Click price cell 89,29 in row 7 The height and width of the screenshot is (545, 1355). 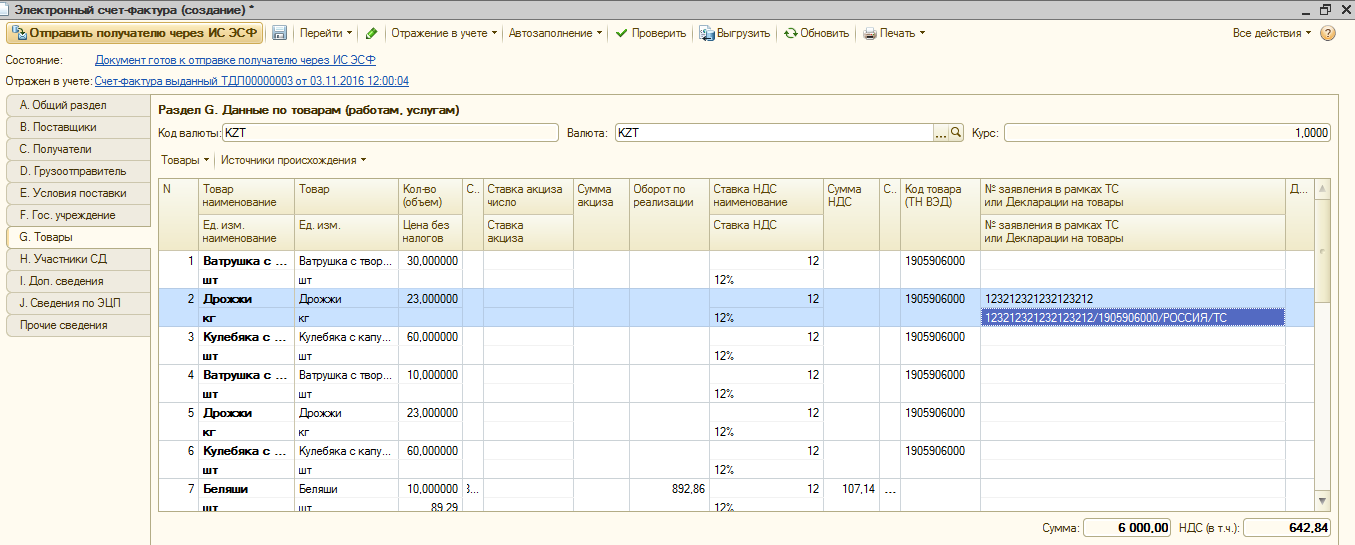point(430,507)
